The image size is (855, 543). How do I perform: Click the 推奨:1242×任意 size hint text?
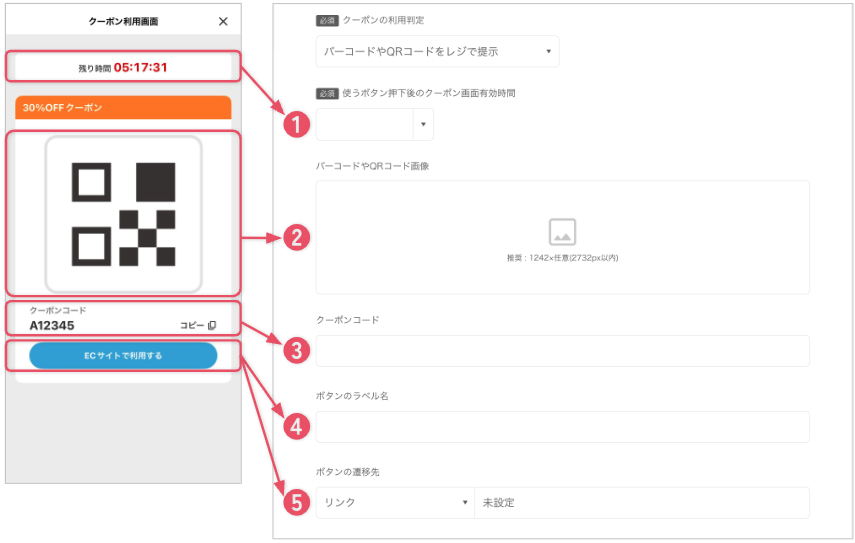click(562, 258)
